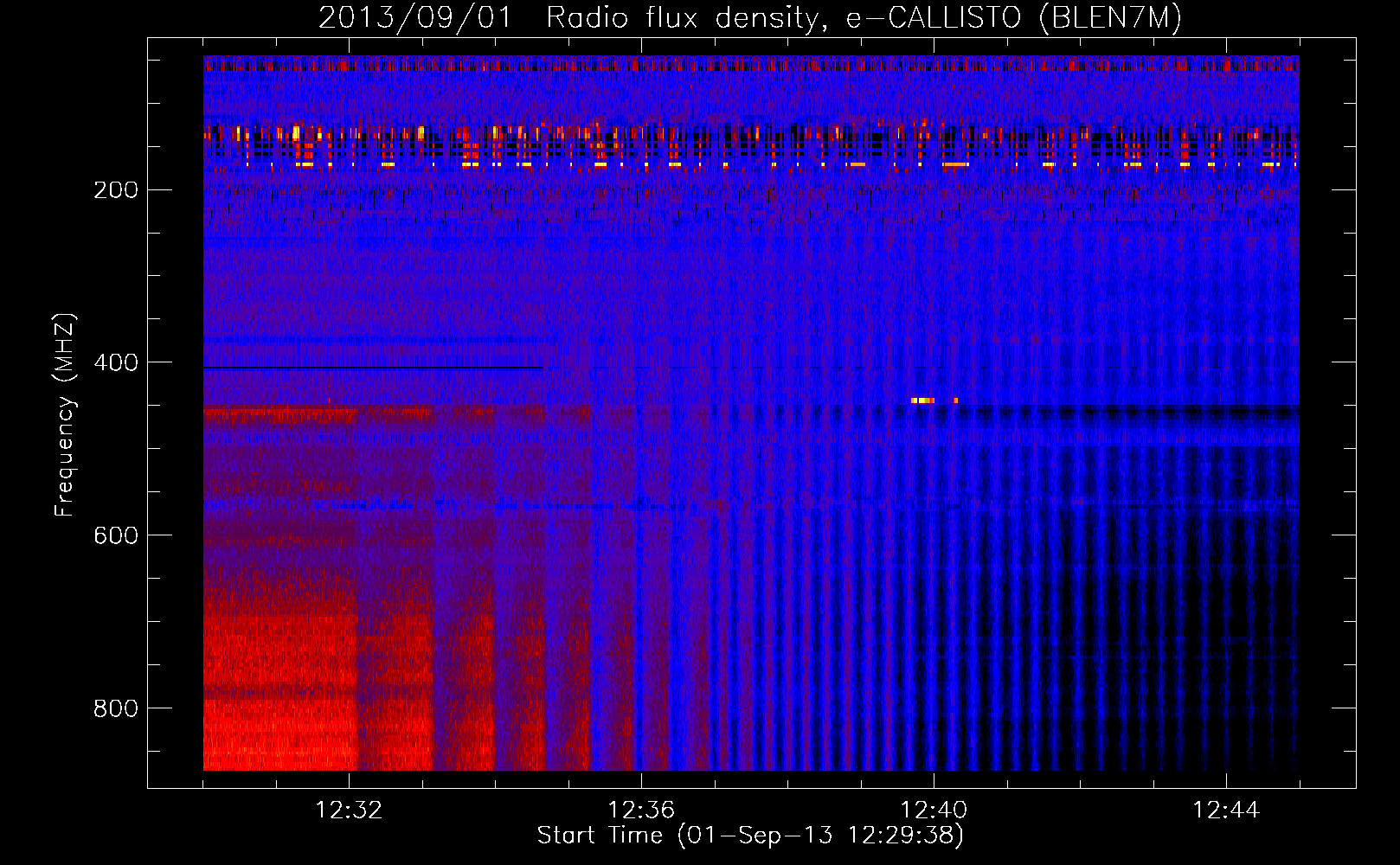Click the bright yellow burst near 450 MHz
Image resolution: width=1400 pixels, height=865 pixels.
(x=923, y=400)
